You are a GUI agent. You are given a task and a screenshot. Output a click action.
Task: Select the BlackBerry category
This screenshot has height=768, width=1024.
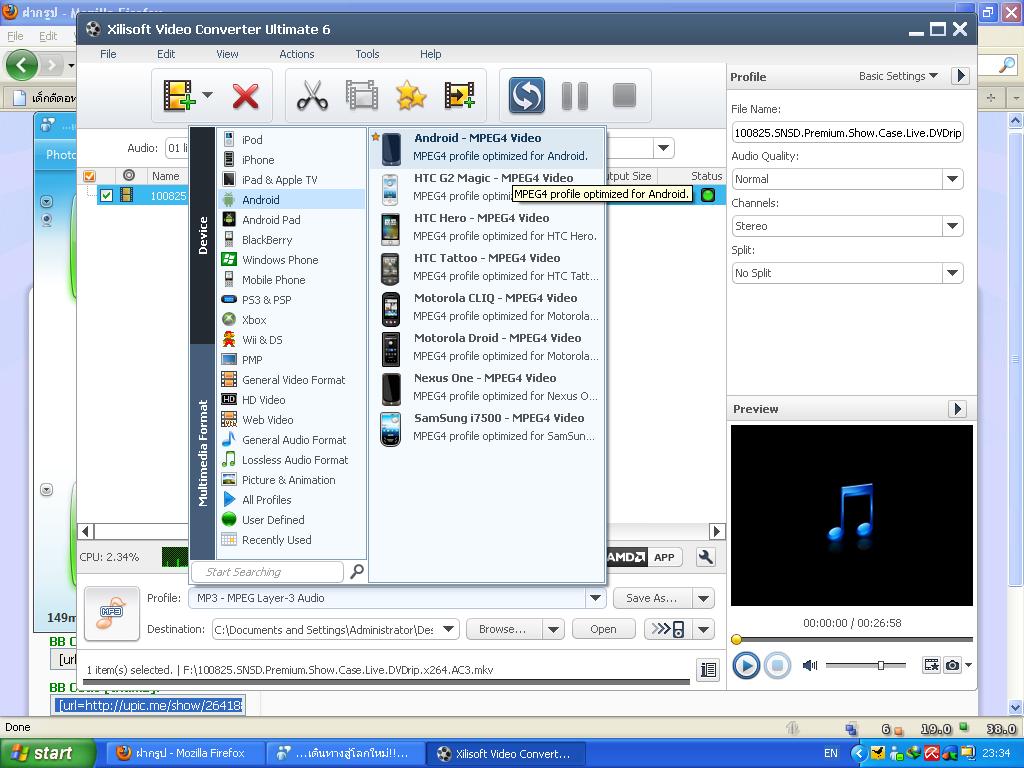point(291,240)
